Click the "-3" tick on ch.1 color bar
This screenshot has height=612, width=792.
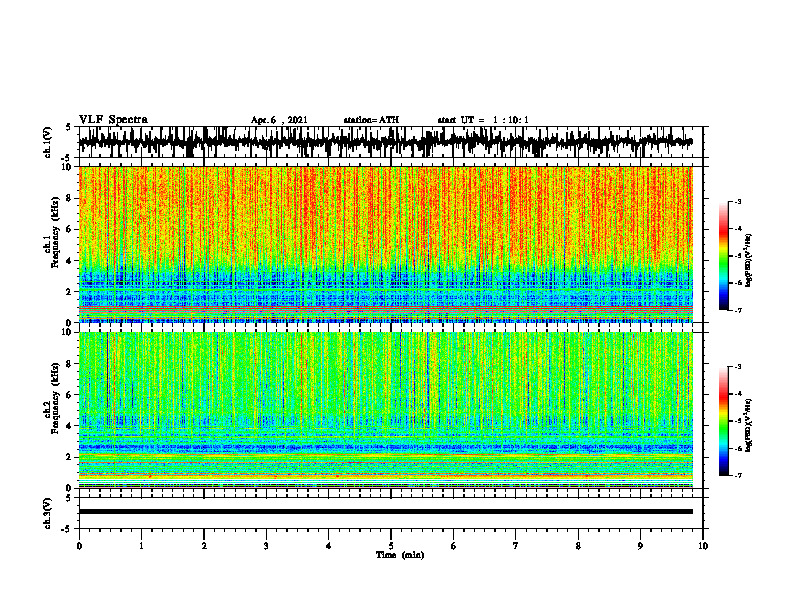pos(737,202)
